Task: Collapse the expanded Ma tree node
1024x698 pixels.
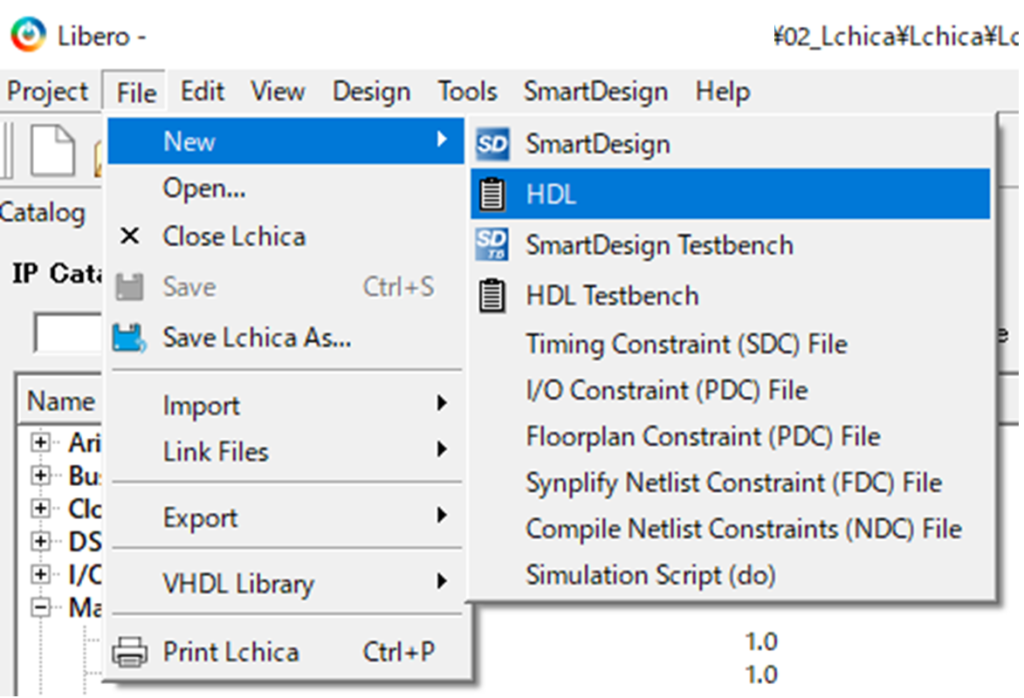Action: tap(41, 606)
